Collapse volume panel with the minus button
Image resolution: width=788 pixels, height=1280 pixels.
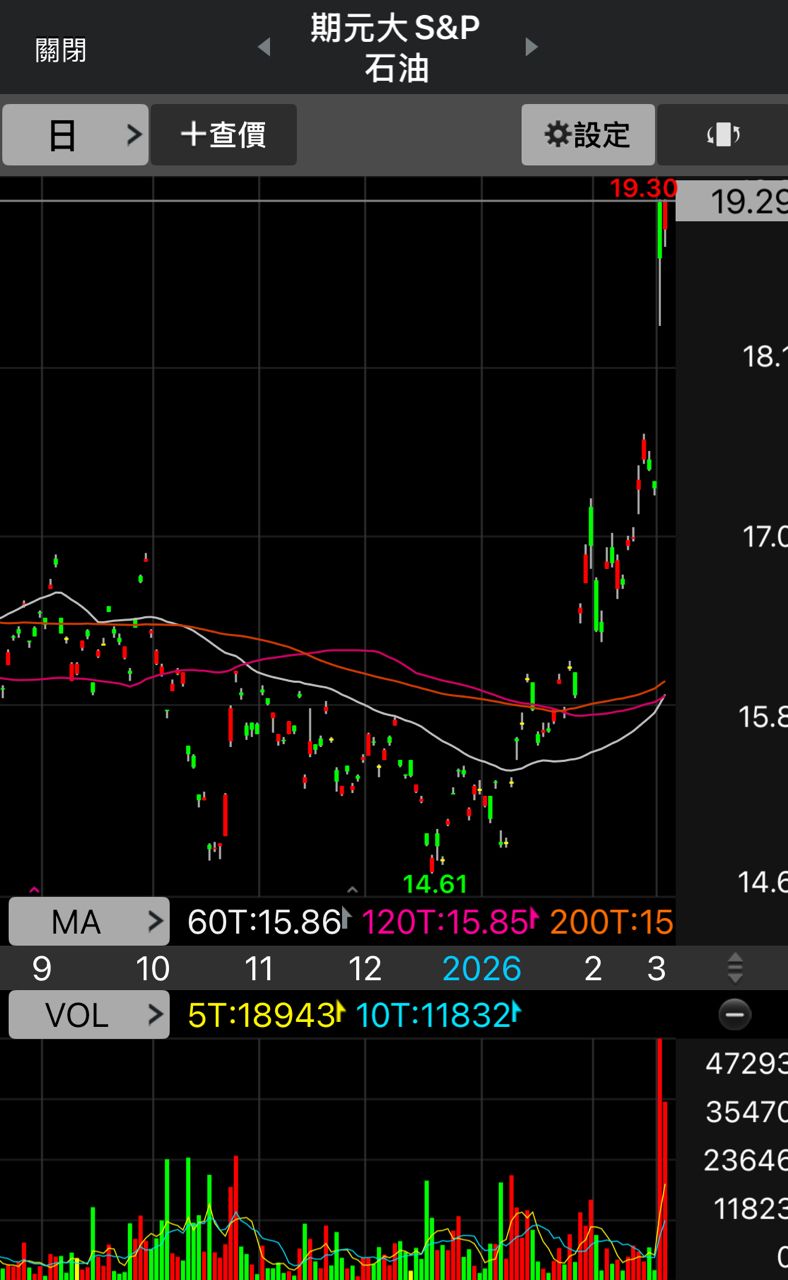735,1015
